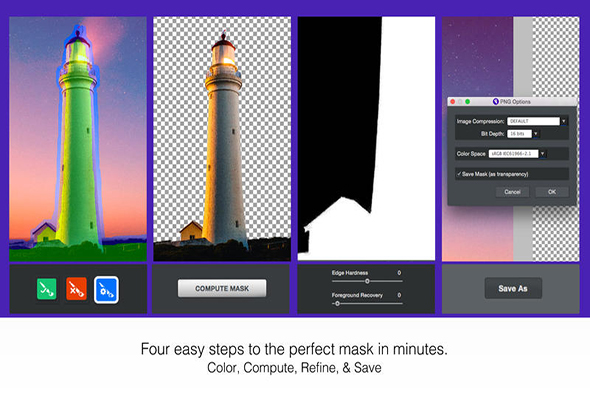Image resolution: width=590 pixels, height=411 pixels.
Task: Click the Foreground Recovery label text
Action: [357, 295]
